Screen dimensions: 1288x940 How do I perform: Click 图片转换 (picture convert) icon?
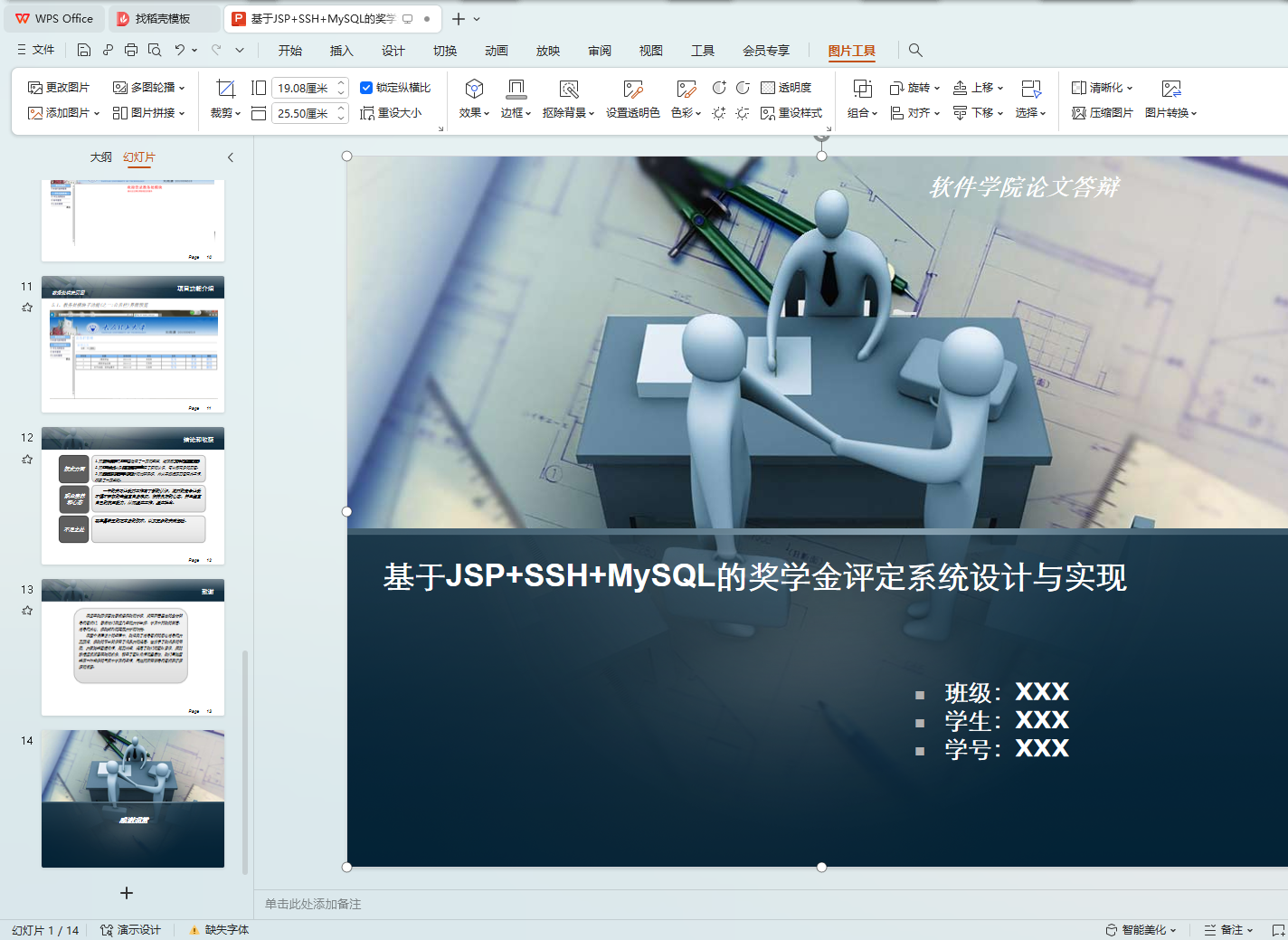(x=1171, y=88)
